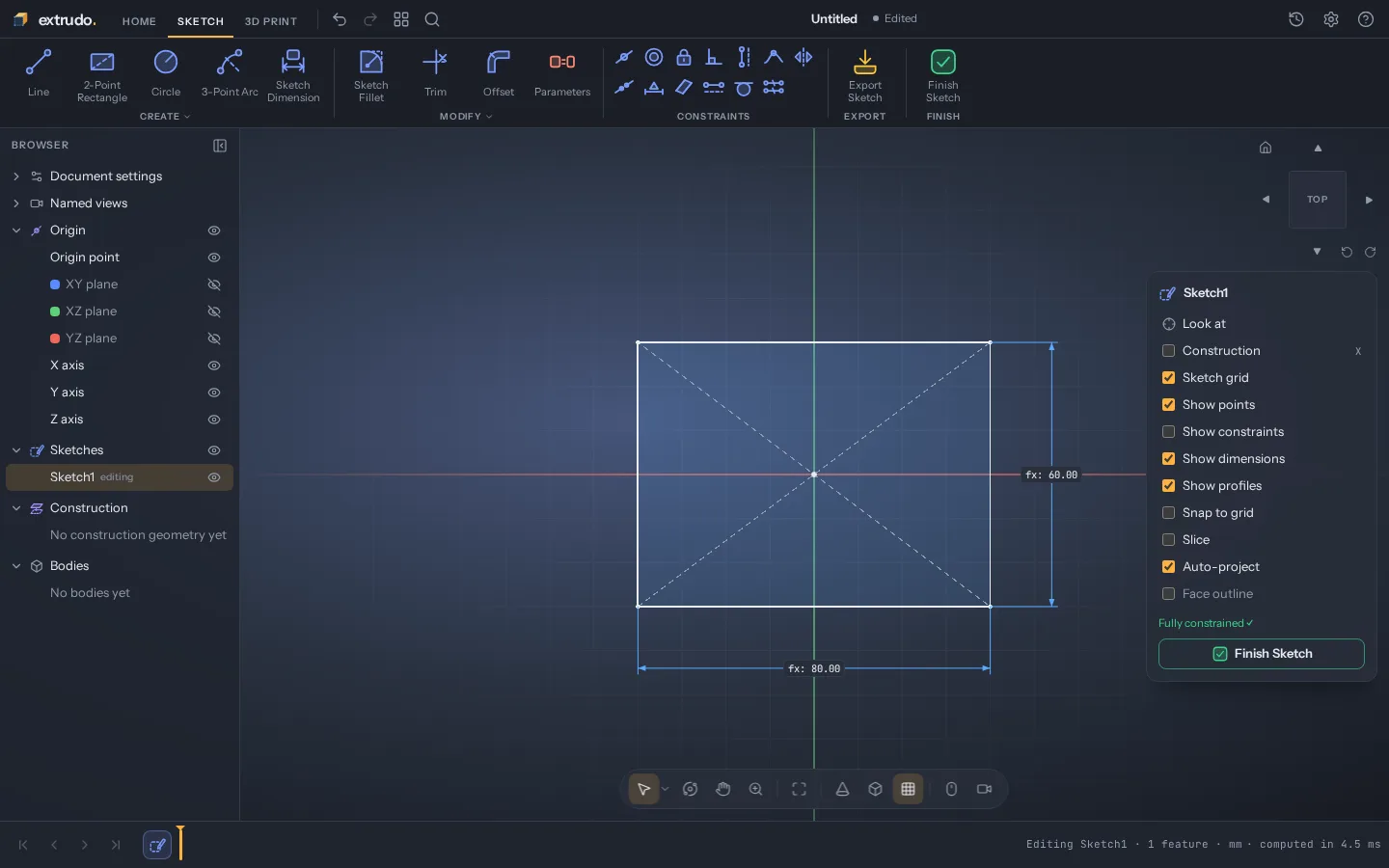1389x868 pixels.
Task: Fit view to screen icon
Action: [800, 789]
